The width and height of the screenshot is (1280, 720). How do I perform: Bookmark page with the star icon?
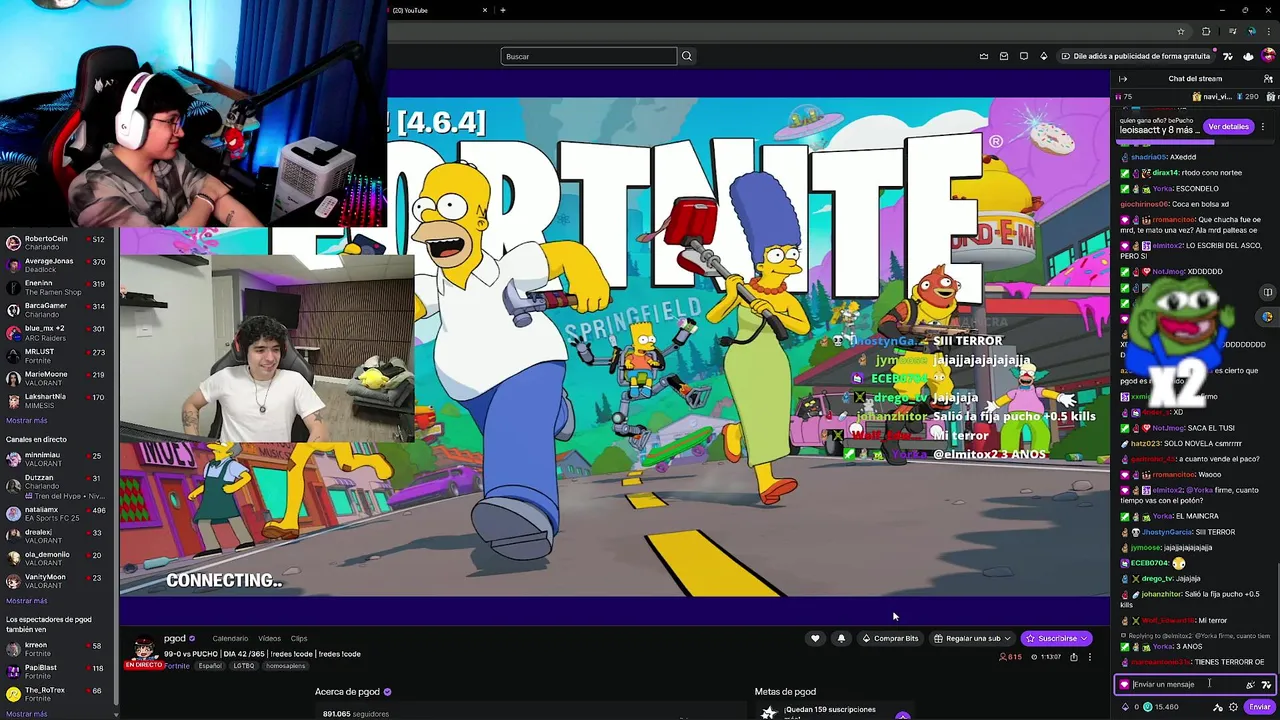coord(1181,31)
